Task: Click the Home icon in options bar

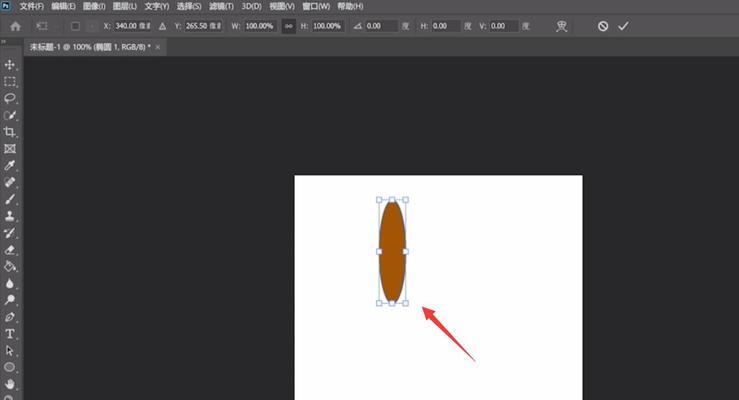Action: click(15, 26)
